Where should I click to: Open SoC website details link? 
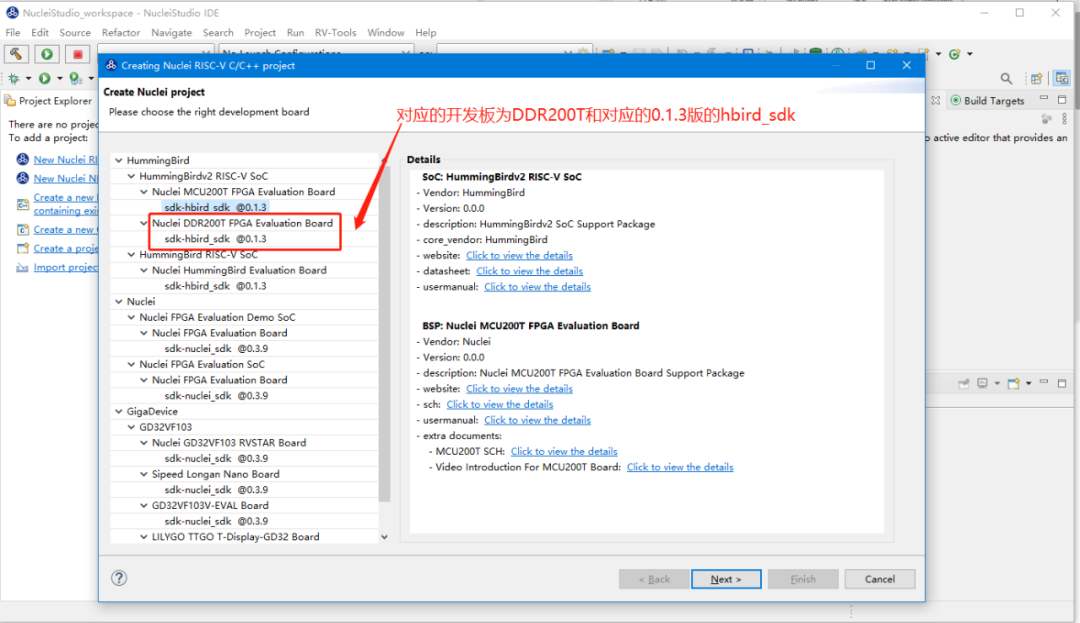coord(519,255)
